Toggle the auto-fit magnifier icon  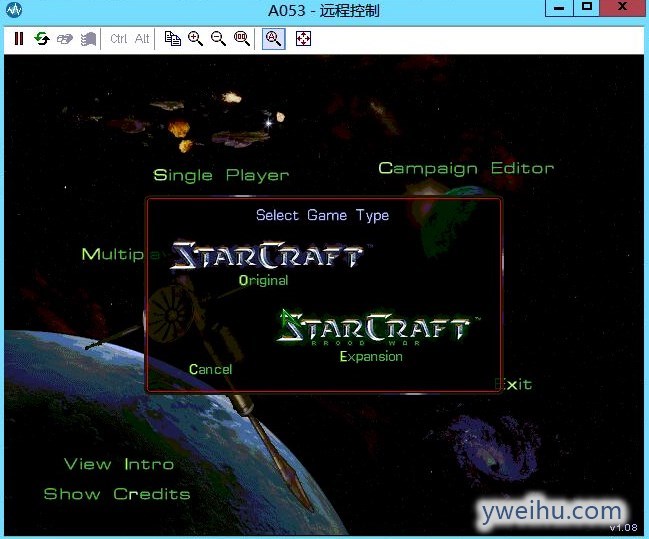[274, 39]
